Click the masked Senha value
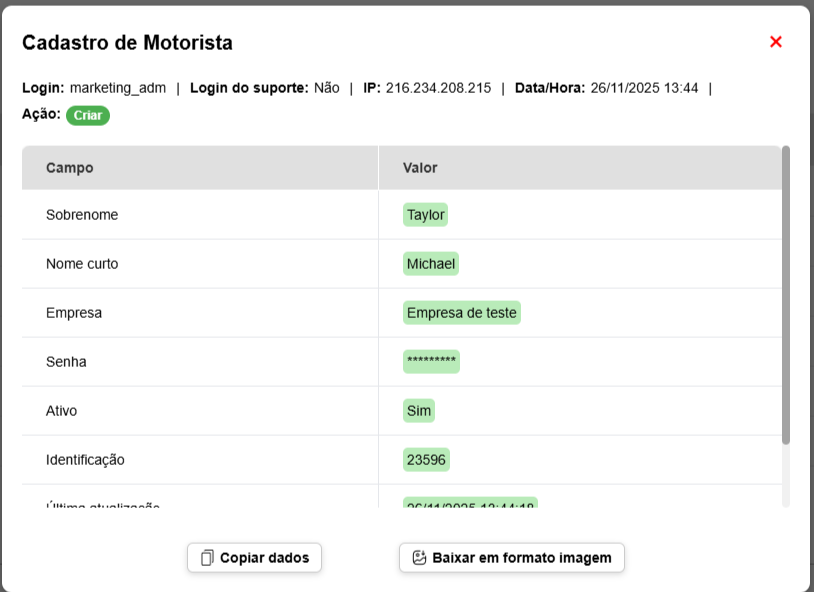Screen dimensions: 814x592 (431, 362)
